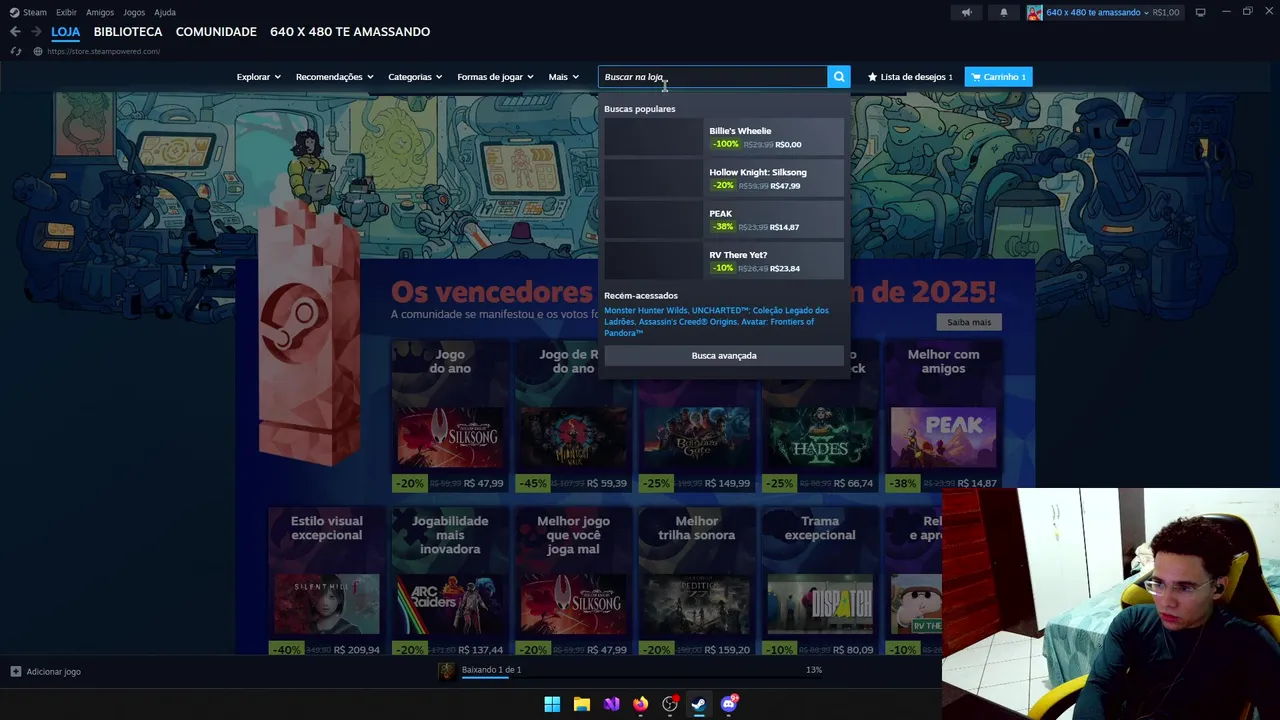Go back with the left arrow
Screen dimensions: 1280x720
15,32
